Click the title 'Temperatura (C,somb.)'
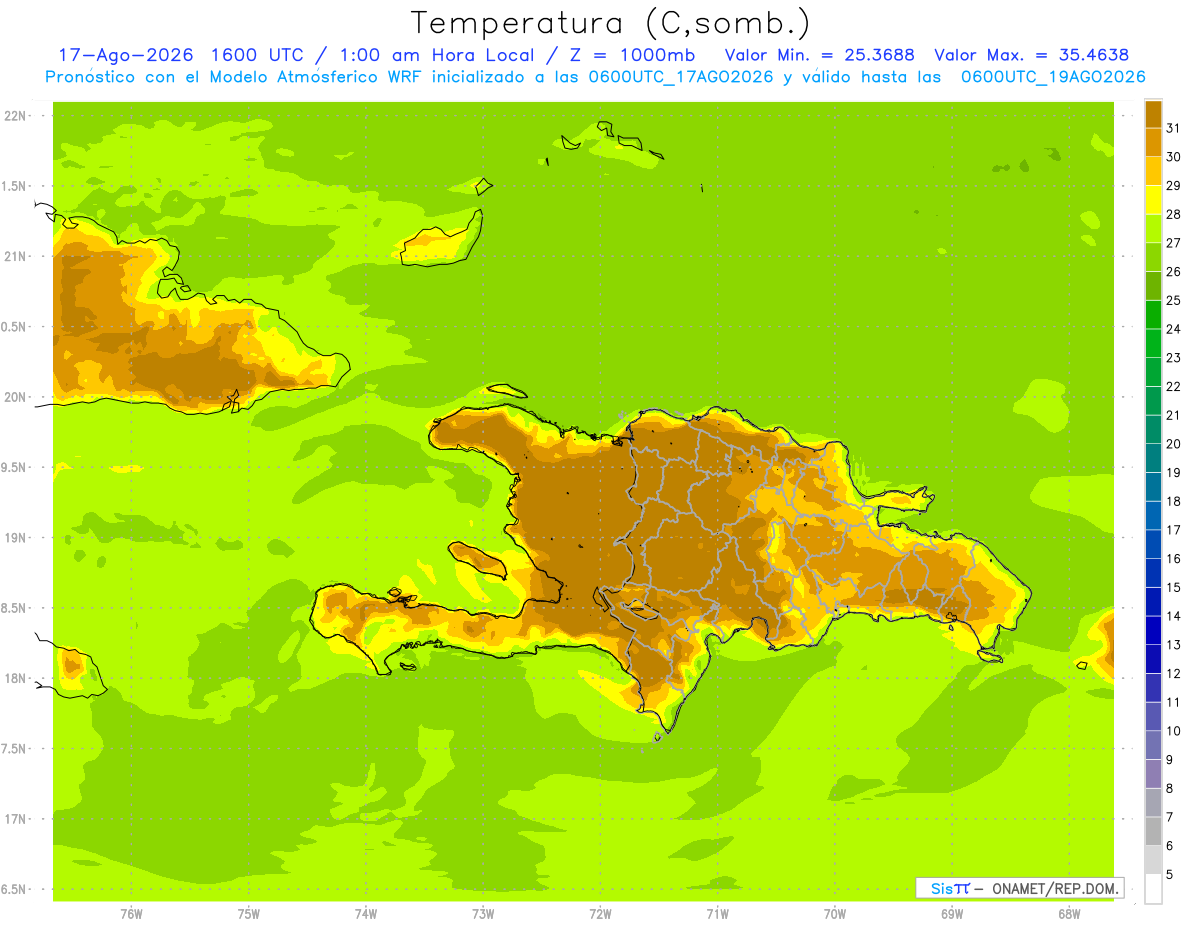 (x=609, y=23)
